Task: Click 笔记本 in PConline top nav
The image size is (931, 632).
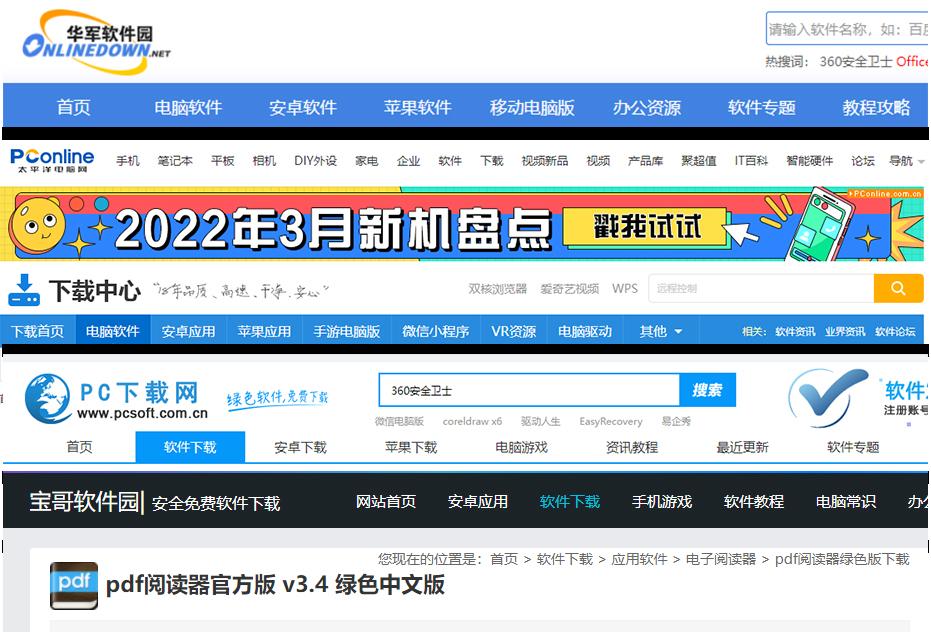Action: coord(175,160)
